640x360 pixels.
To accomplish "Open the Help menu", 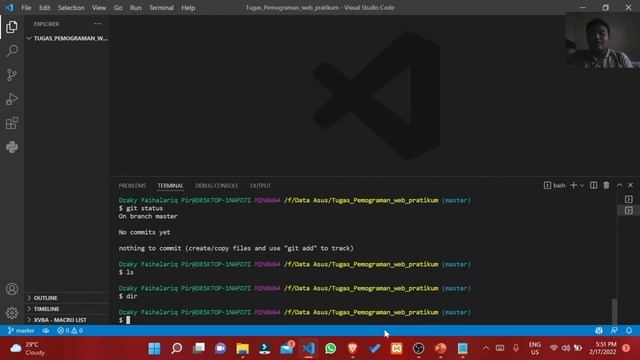I will tap(188, 8).
